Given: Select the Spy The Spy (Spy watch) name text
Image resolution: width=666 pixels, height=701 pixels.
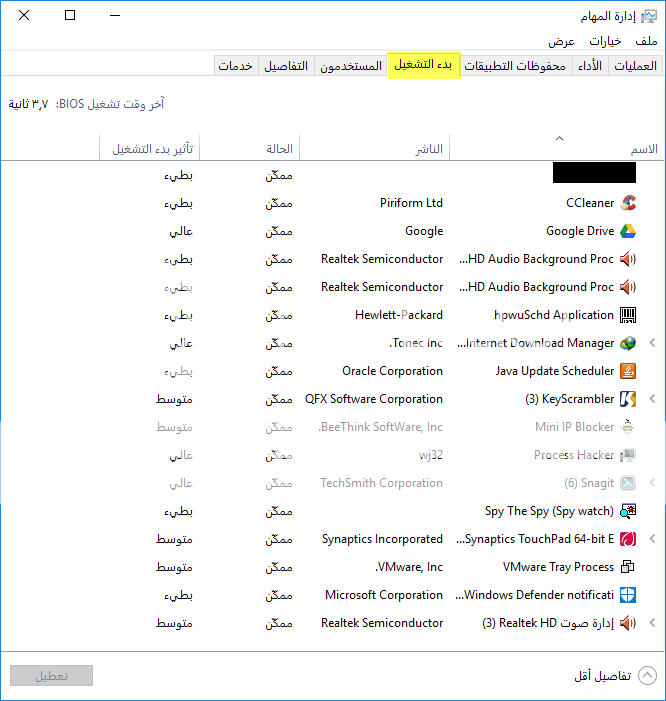Looking at the screenshot, I should pos(549,511).
